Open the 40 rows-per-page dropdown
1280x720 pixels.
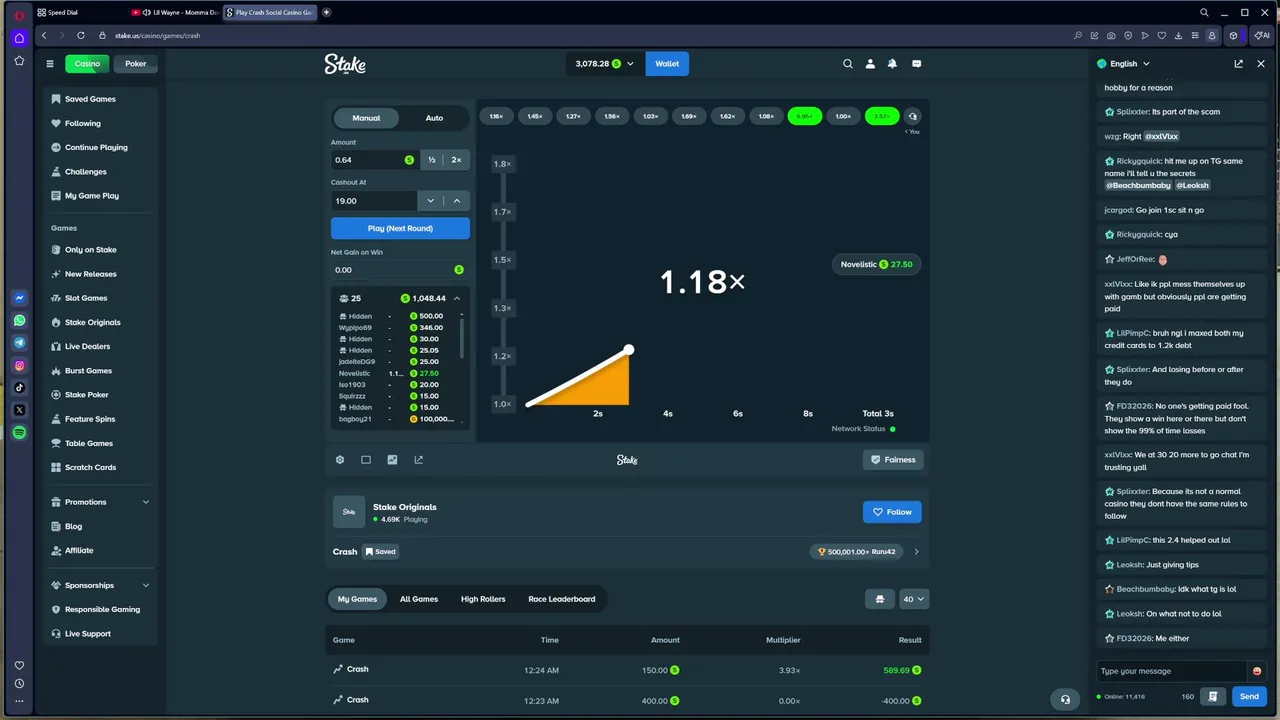tap(914, 599)
